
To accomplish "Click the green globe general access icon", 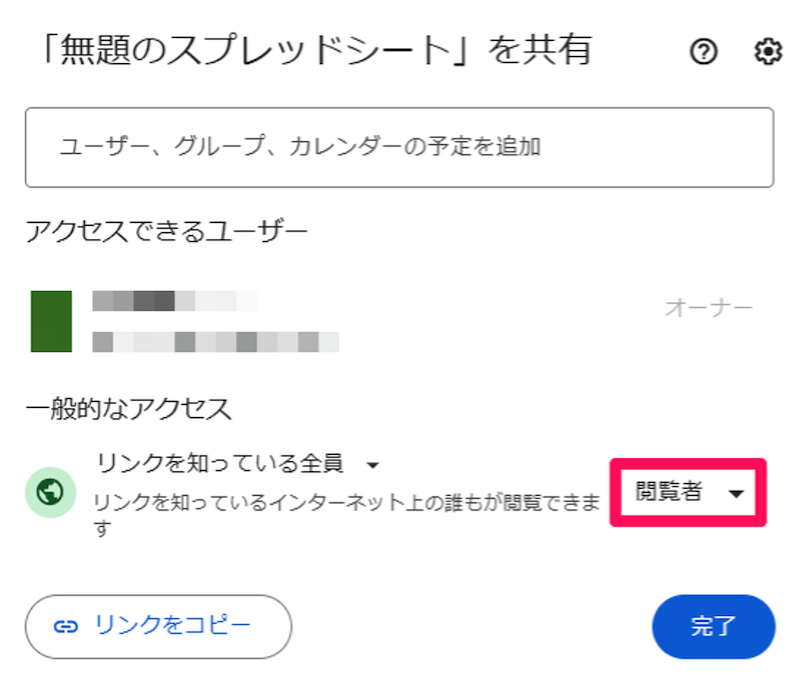I will coord(50,491).
